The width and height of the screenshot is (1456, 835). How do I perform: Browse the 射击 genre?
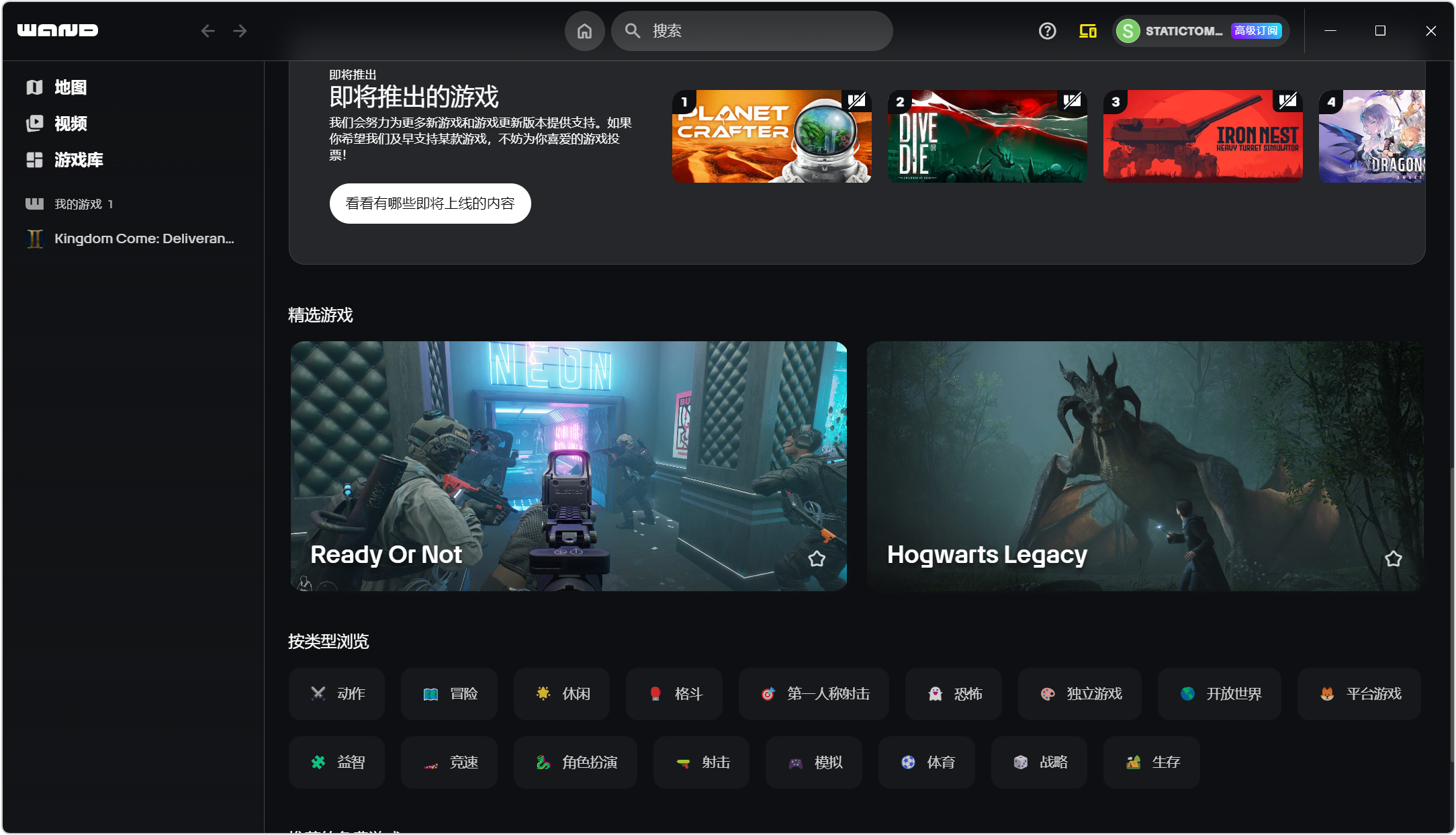(701, 762)
